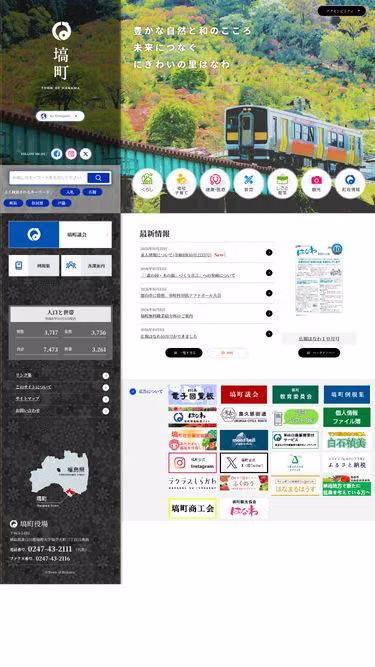Click the 入札 keyword tag

pos(70,192)
